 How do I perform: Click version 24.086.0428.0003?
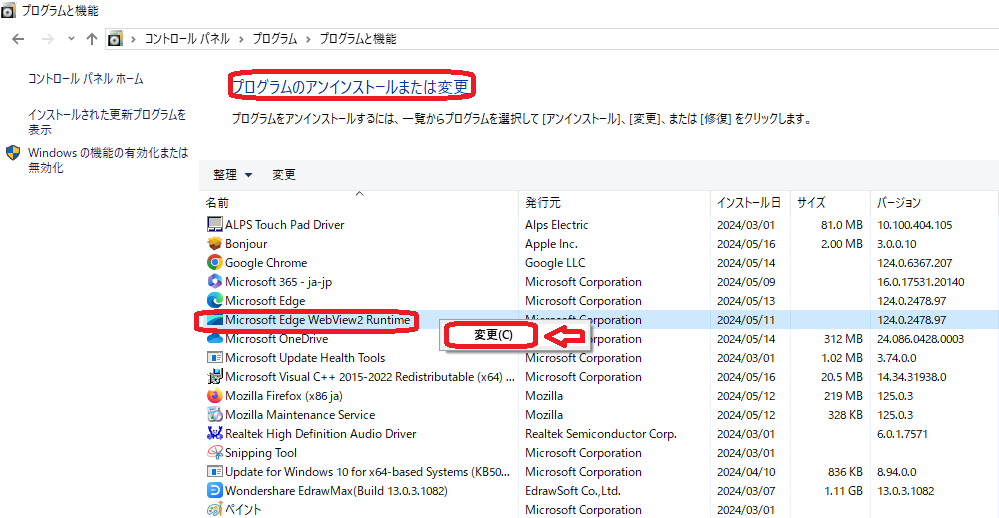click(920, 338)
